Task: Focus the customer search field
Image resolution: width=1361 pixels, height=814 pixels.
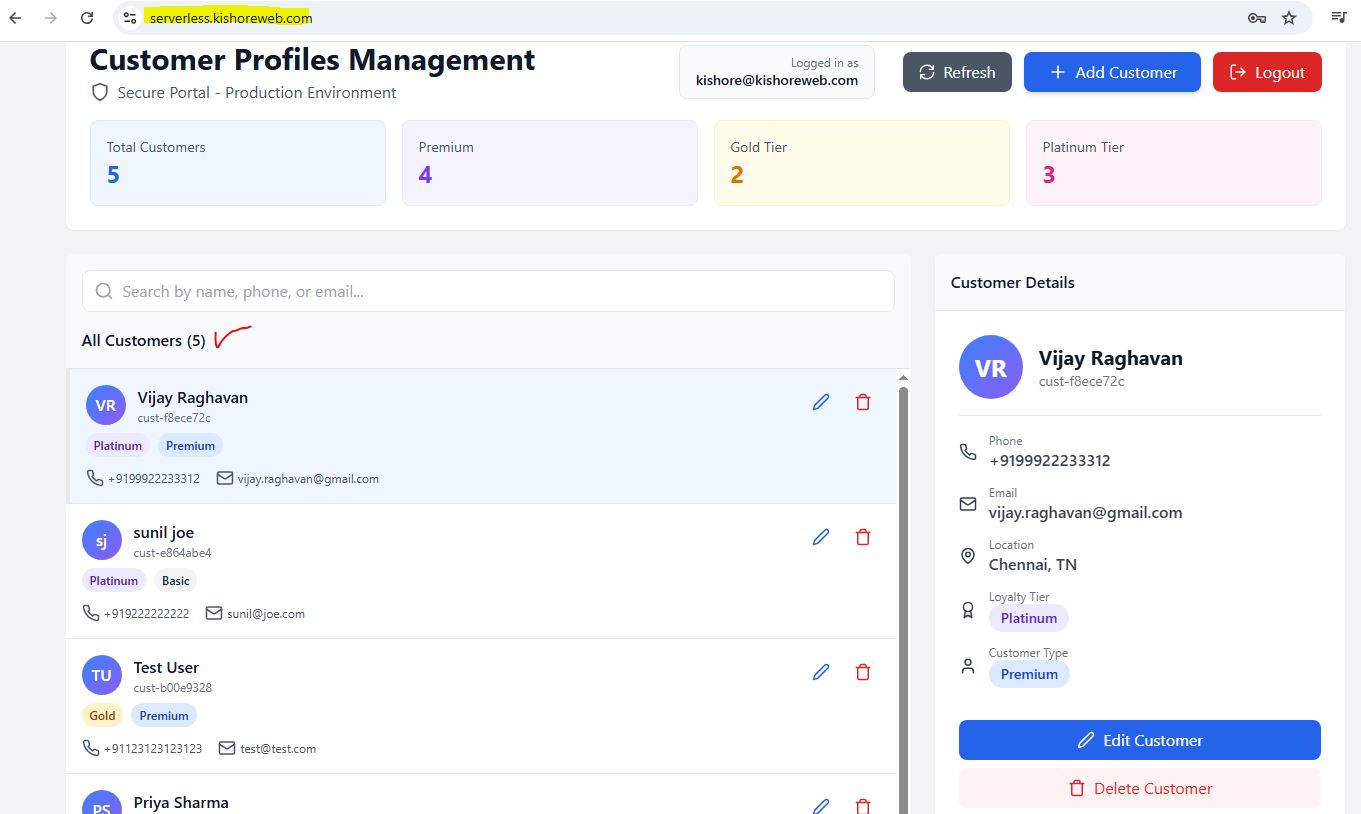Action: click(x=488, y=292)
